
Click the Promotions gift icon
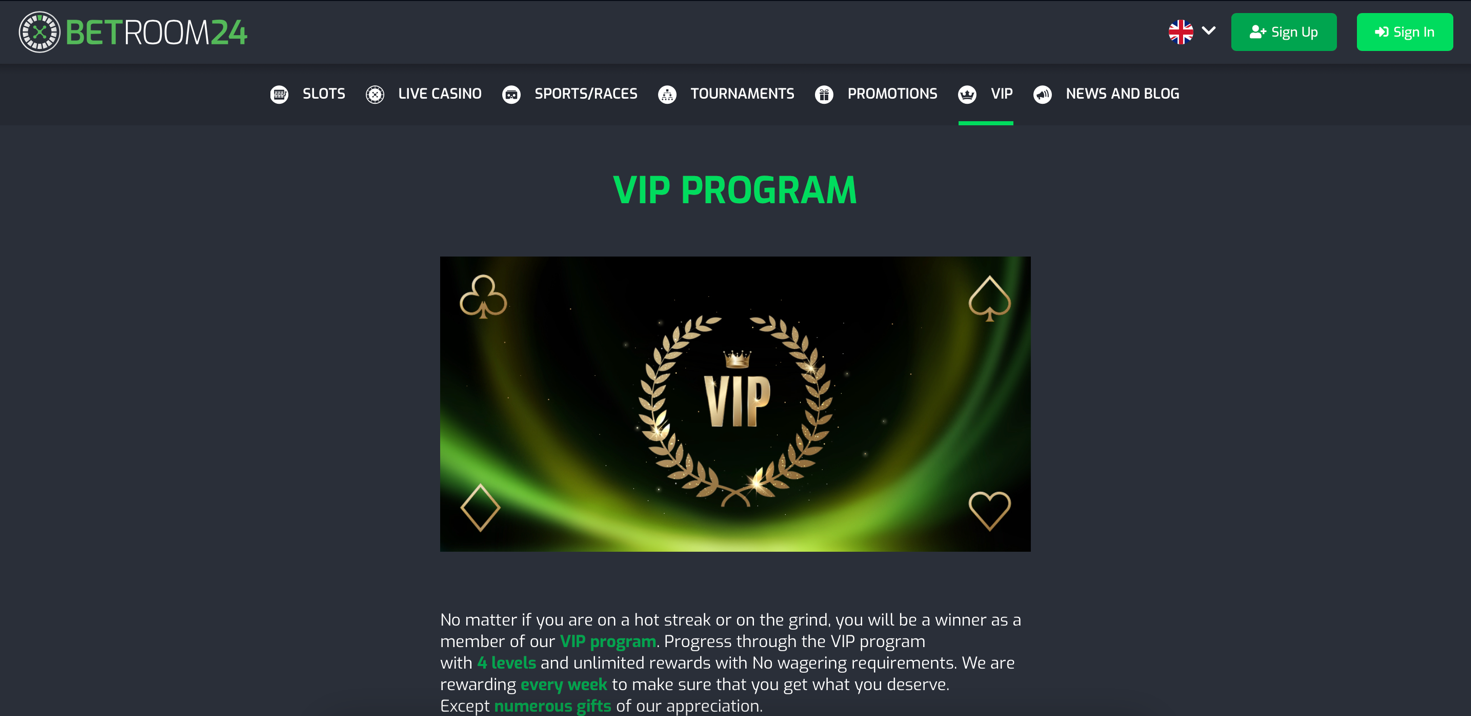click(x=824, y=94)
